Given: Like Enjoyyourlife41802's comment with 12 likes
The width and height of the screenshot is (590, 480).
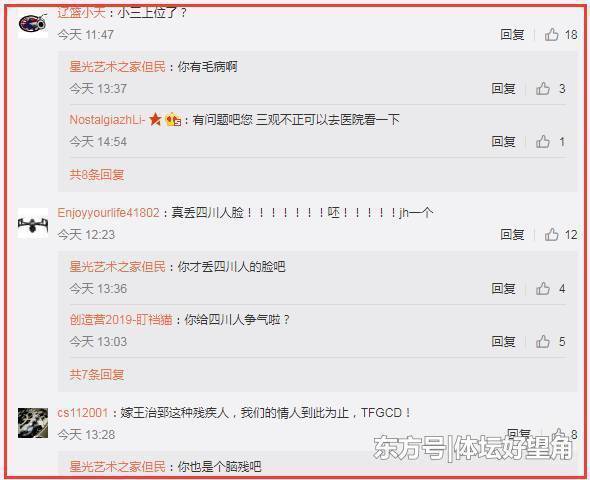Looking at the screenshot, I should pos(552,234).
